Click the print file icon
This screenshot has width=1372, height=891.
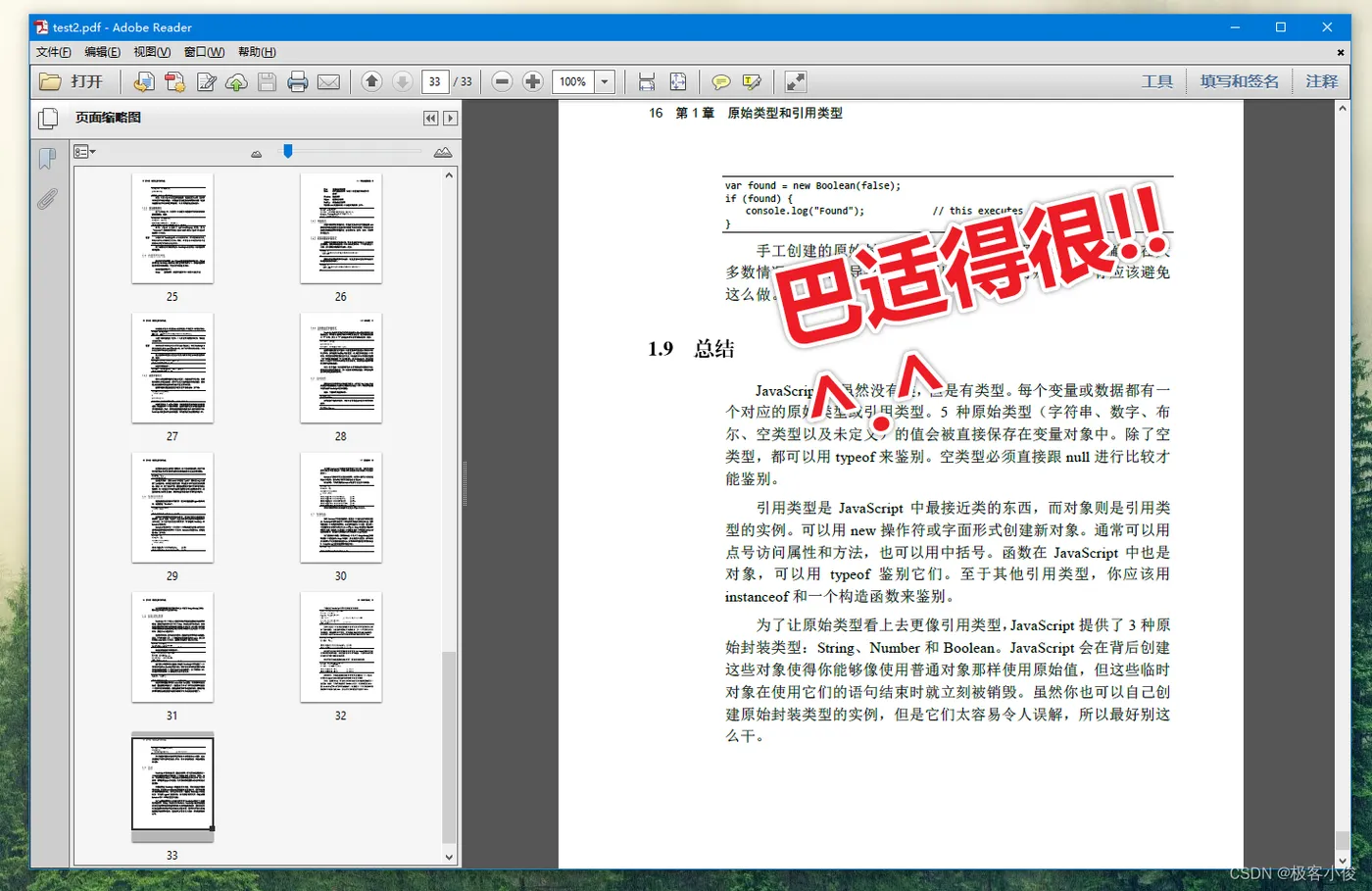coord(298,82)
